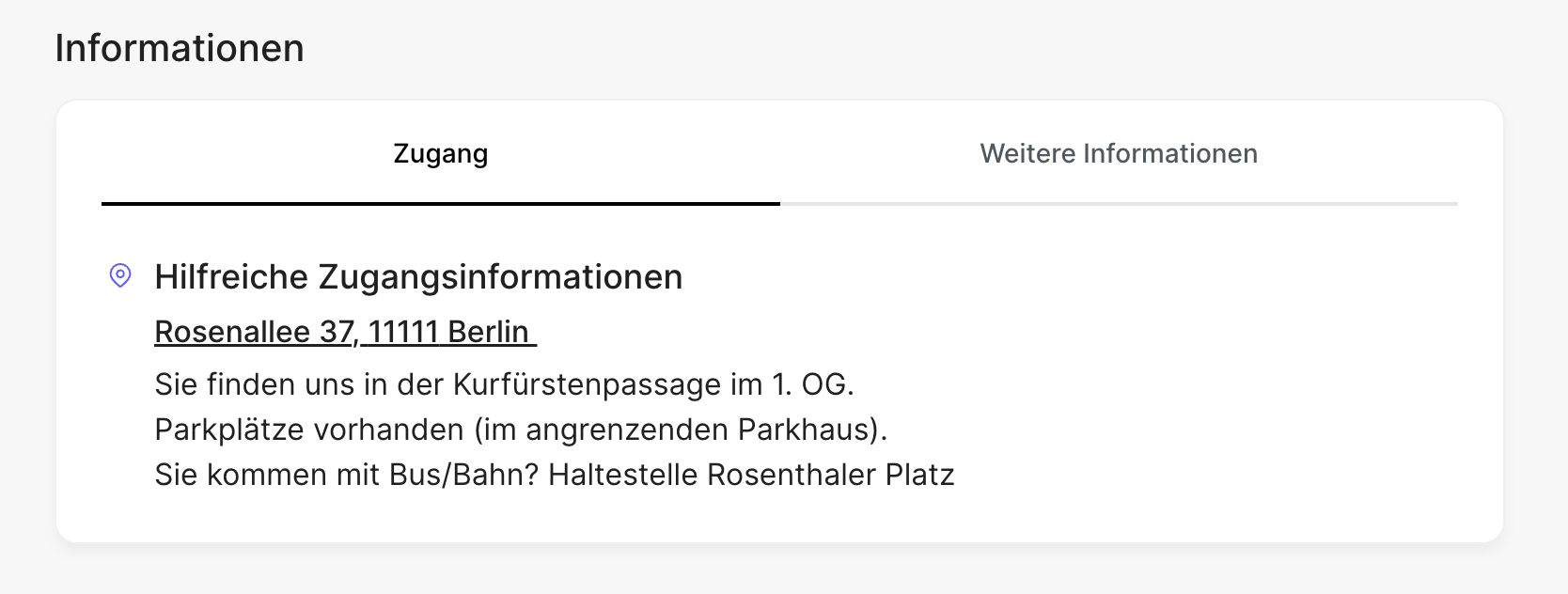Click the text Bus/Bahn

point(463,475)
